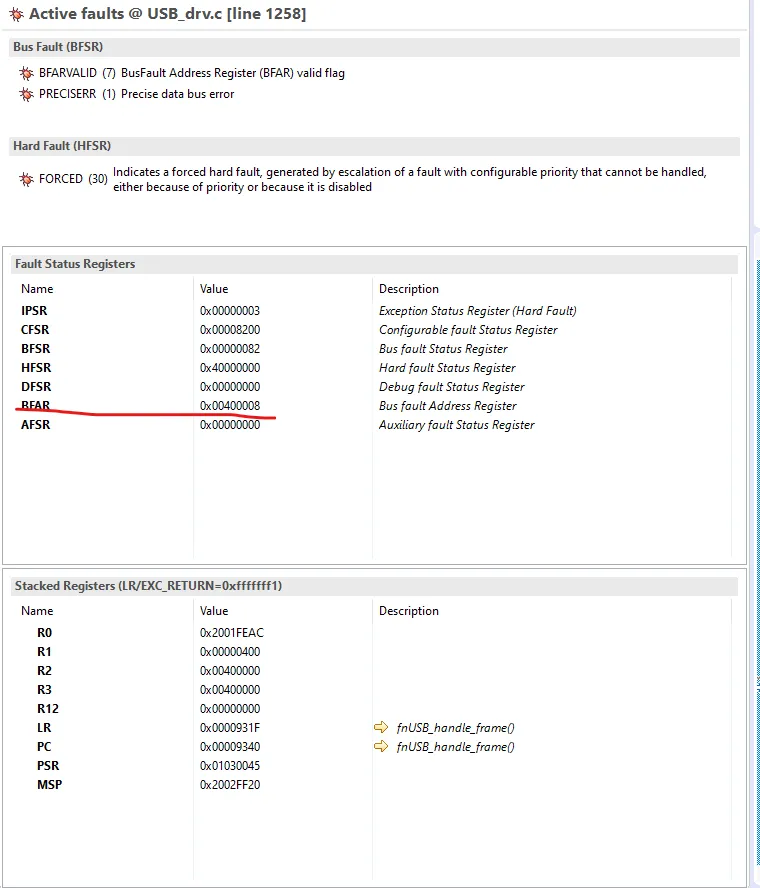
Task: Click the R1 value 0x00000400
Action: (230, 652)
